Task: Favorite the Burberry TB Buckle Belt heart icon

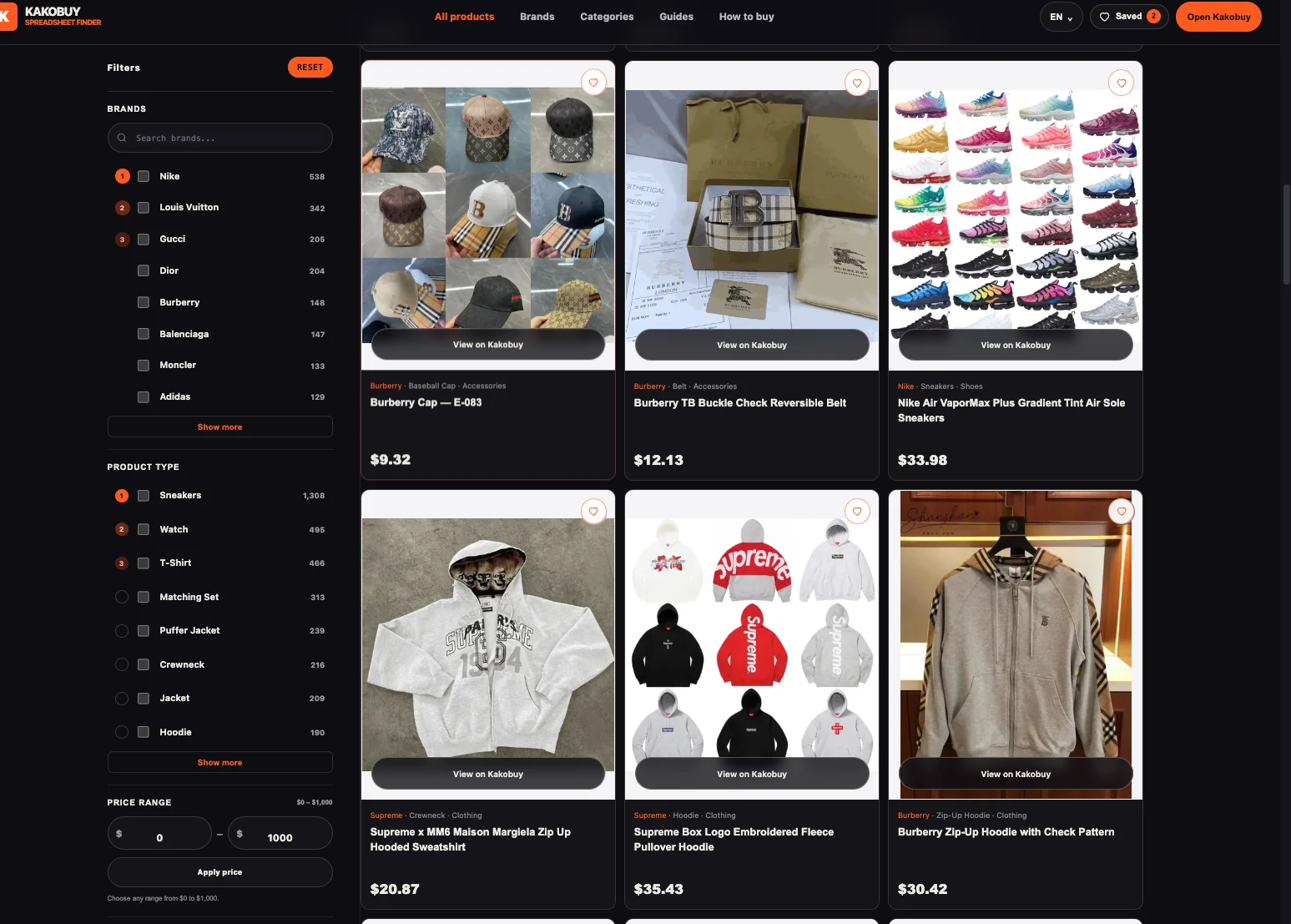Action: click(857, 83)
